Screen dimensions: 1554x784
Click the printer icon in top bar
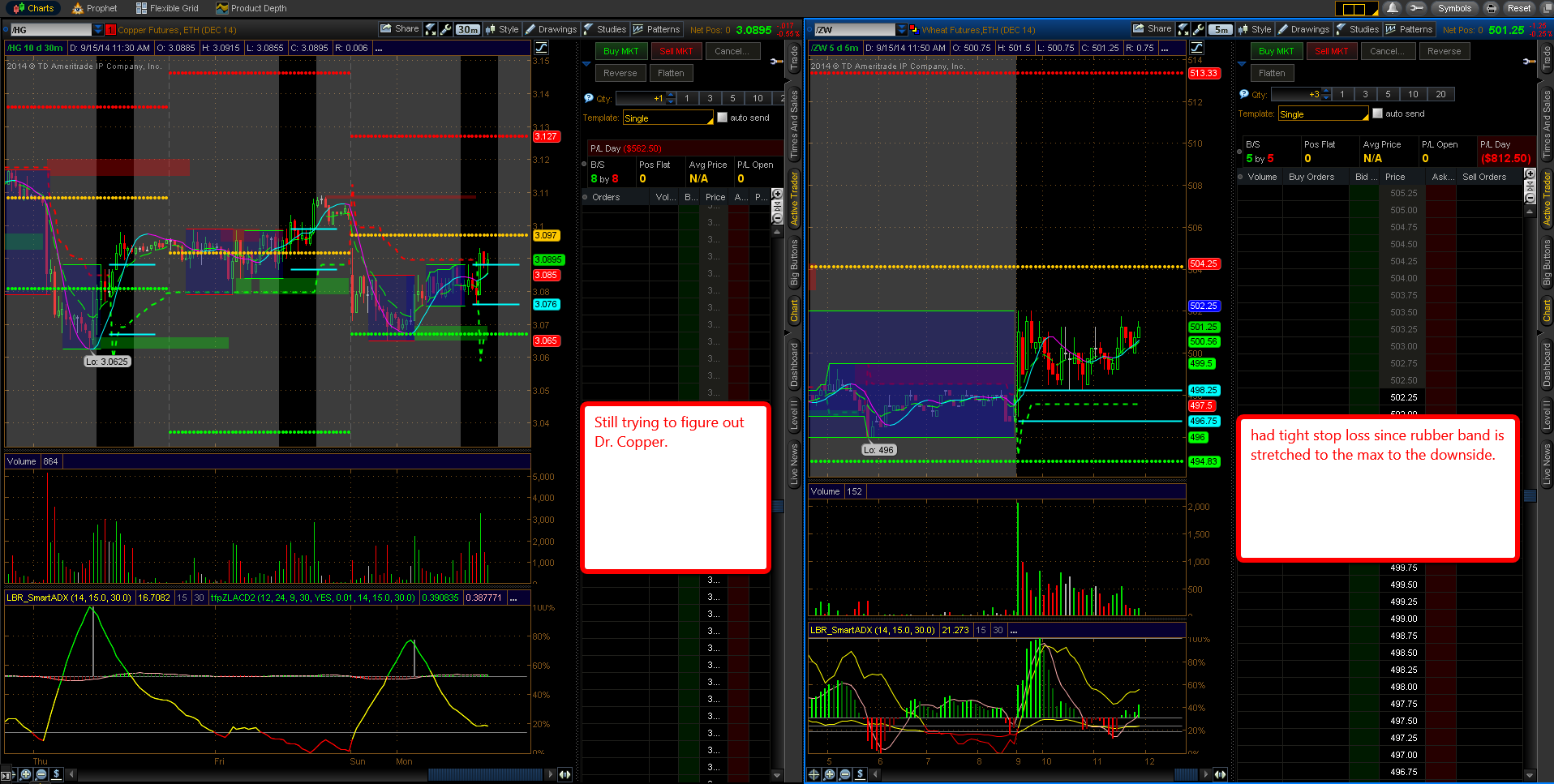pos(1491,8)
